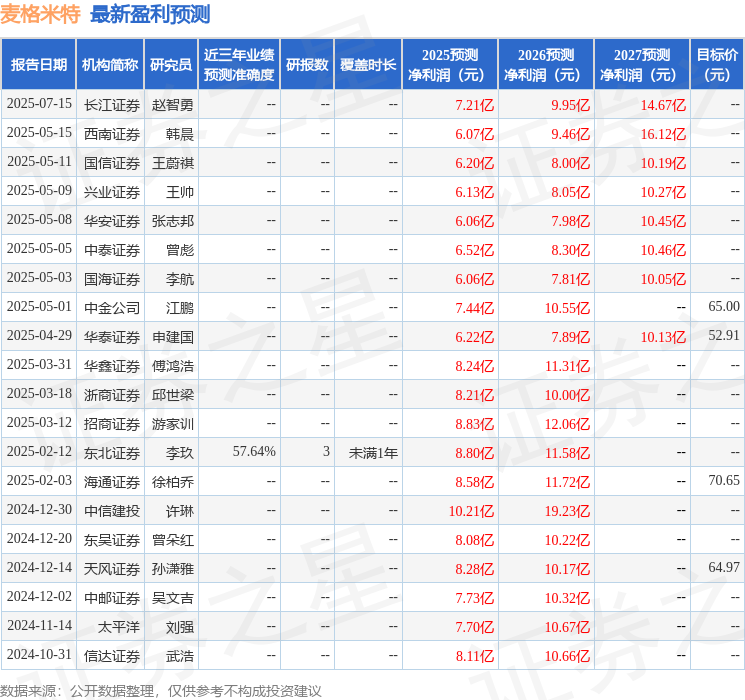Image resolution: width=745 pixels, height=700 pixels.
Task: Click institution 中信建投
Action: point(112,511)
